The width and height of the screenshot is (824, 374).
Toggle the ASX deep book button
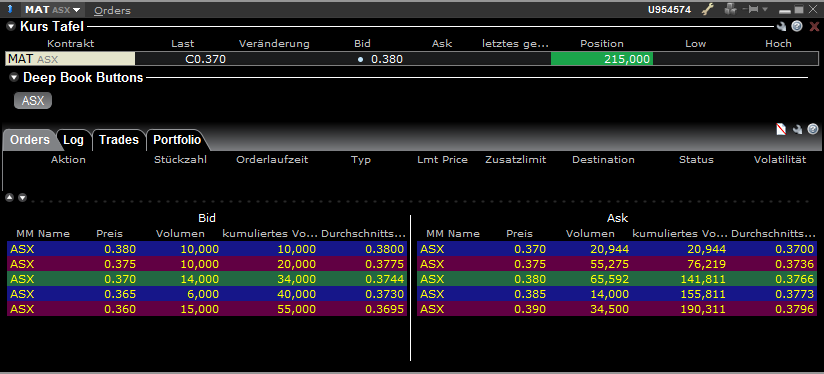click(x=33, y=100)
